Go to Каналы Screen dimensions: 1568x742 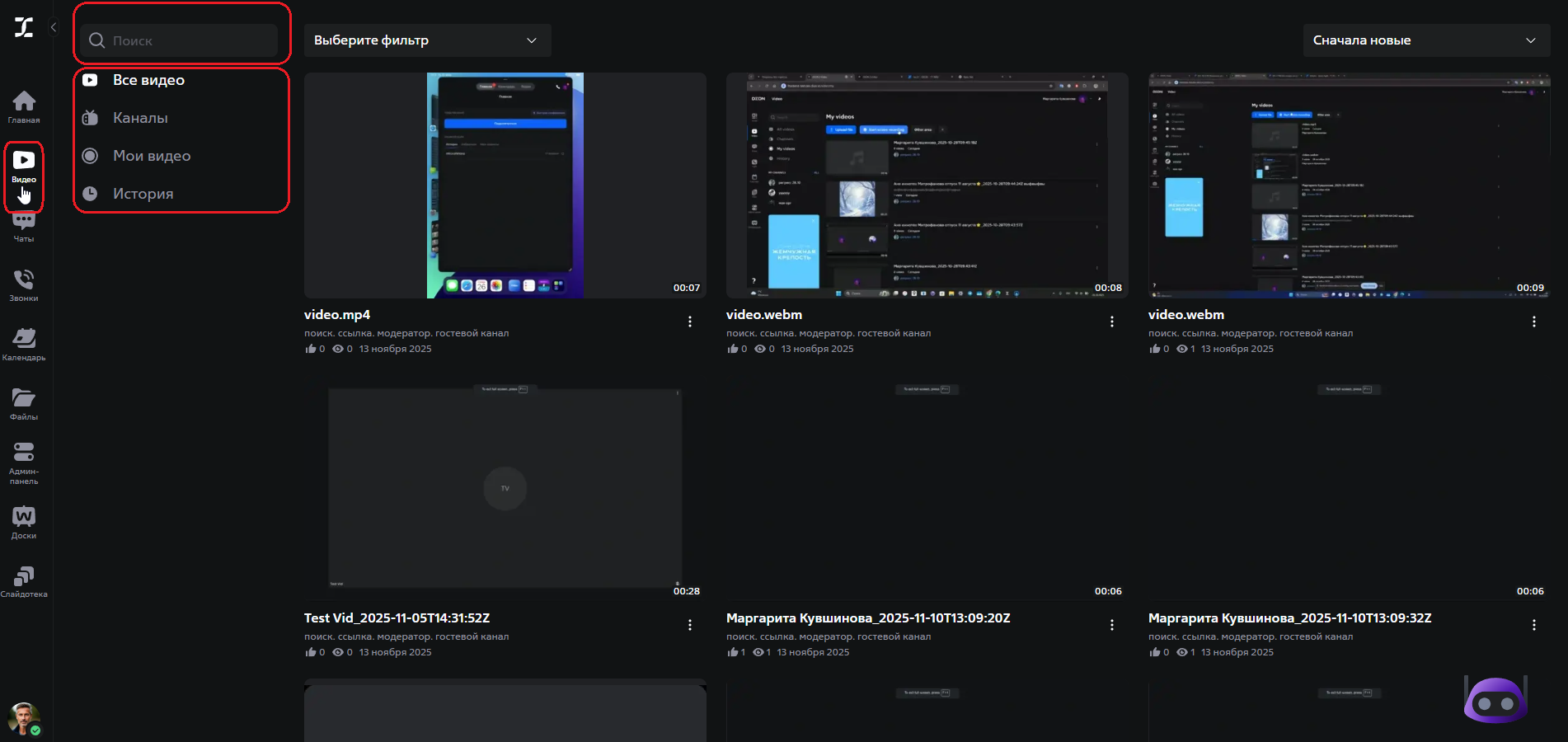coord(139,117)
